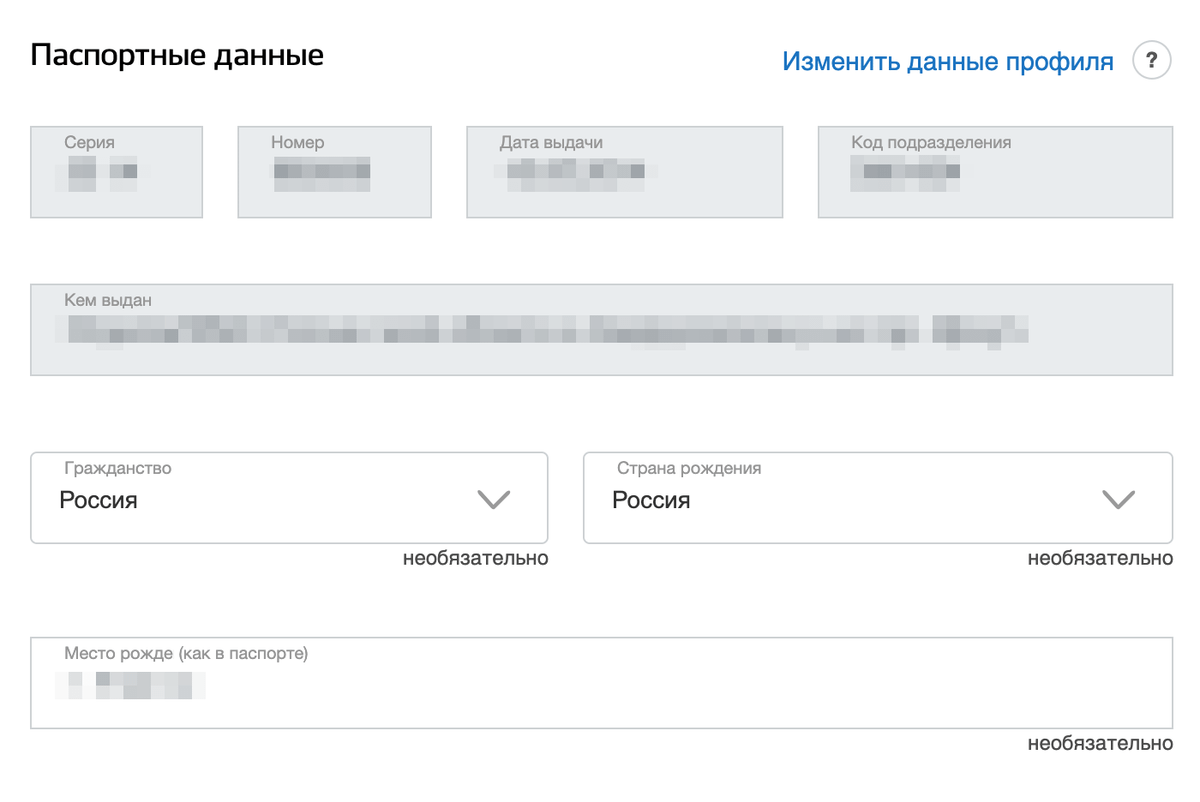Click 'необязательно' under the Место рождения field
The image size is (1200, 802).
1100,744
